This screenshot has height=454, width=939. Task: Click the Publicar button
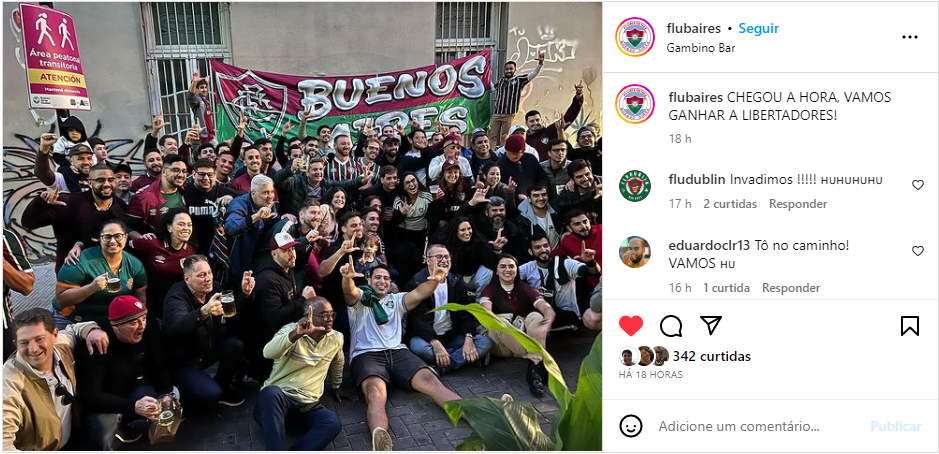[x=895, y=426]
